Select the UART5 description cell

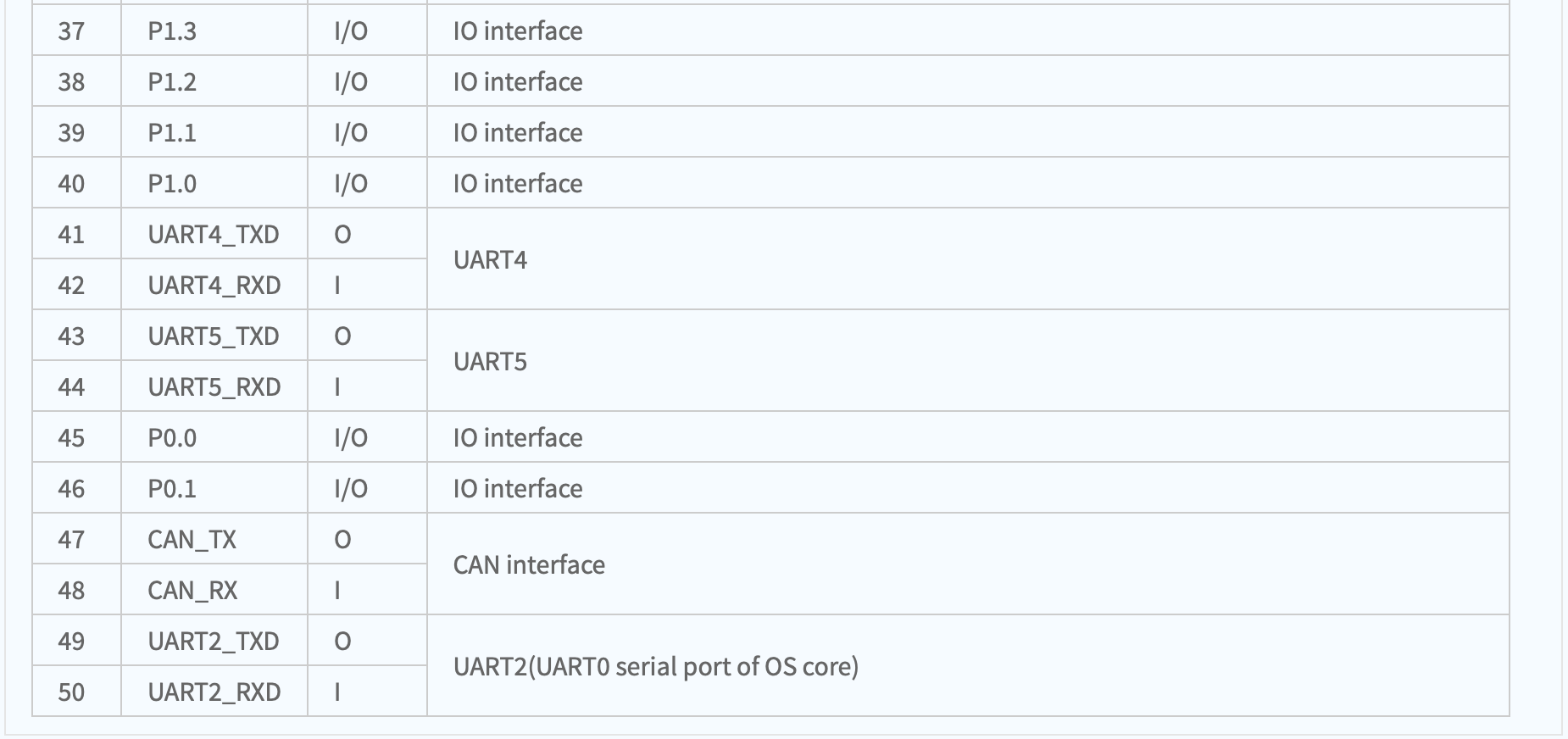click(968, 361)
